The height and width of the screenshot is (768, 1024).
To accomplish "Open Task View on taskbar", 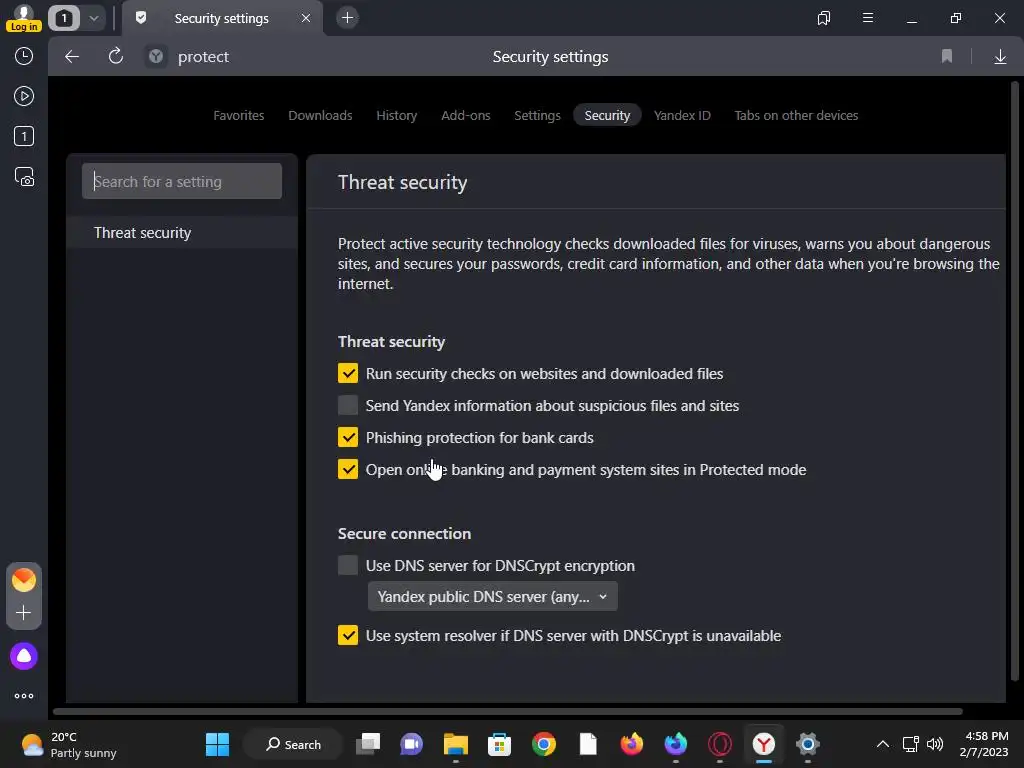I will click(x=368, y=744).
